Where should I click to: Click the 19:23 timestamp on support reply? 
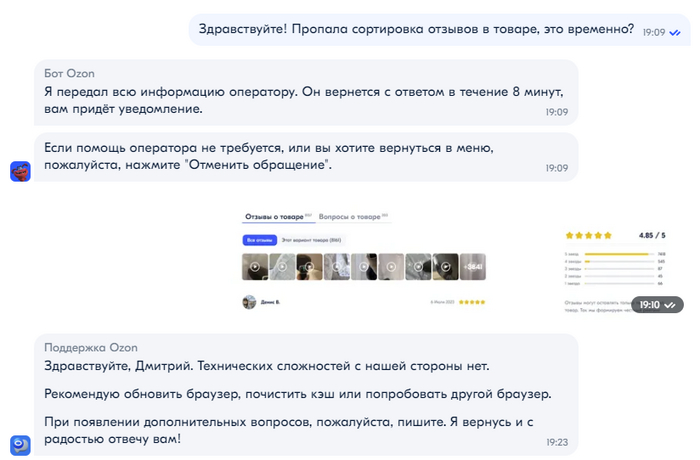tap(557, 442)
